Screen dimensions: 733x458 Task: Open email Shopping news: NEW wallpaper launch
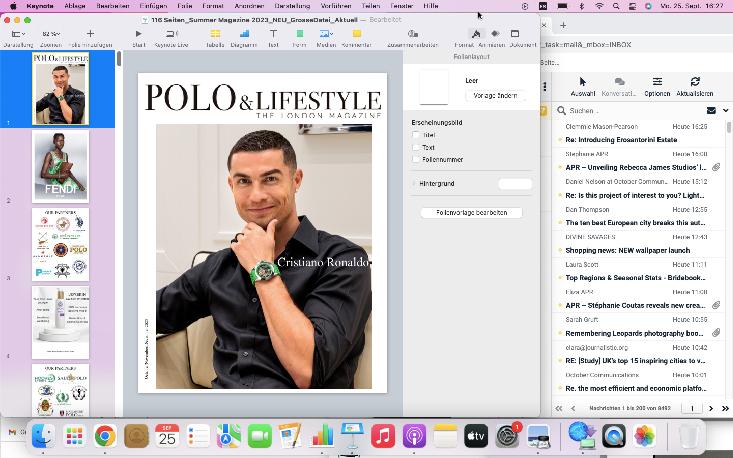point(639,244)
